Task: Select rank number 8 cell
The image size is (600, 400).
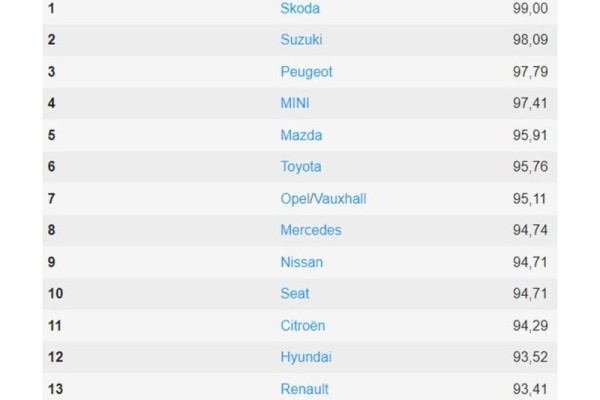Action: [x=51, y=230]
